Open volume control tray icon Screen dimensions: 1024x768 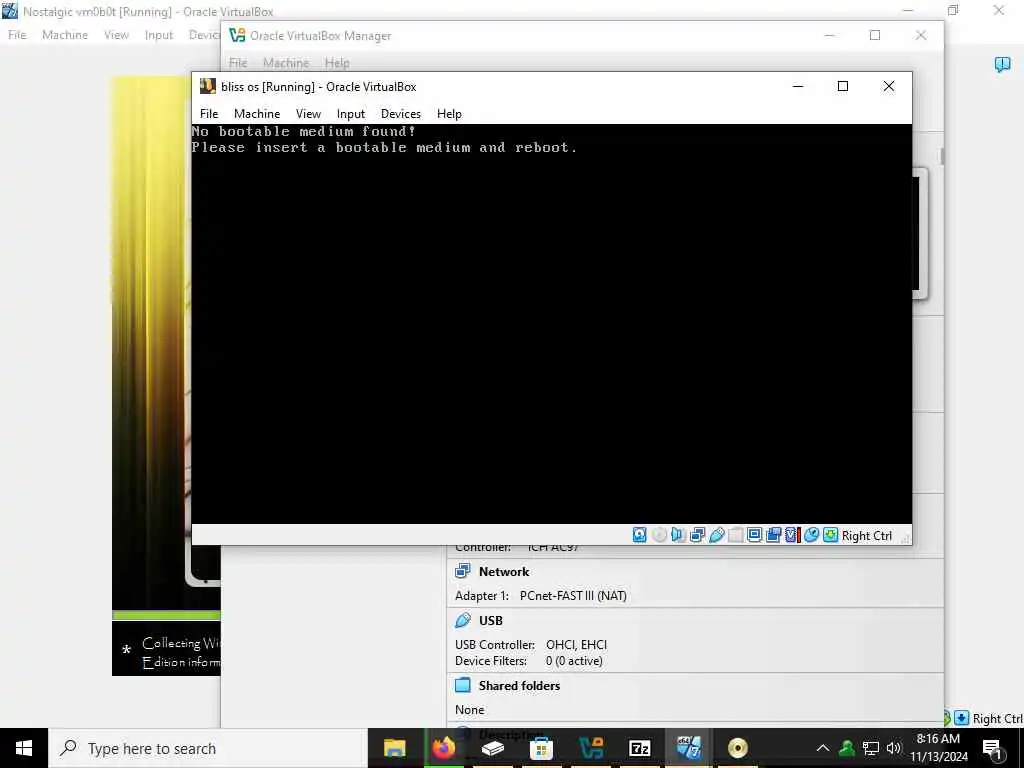tap(893, 748)
